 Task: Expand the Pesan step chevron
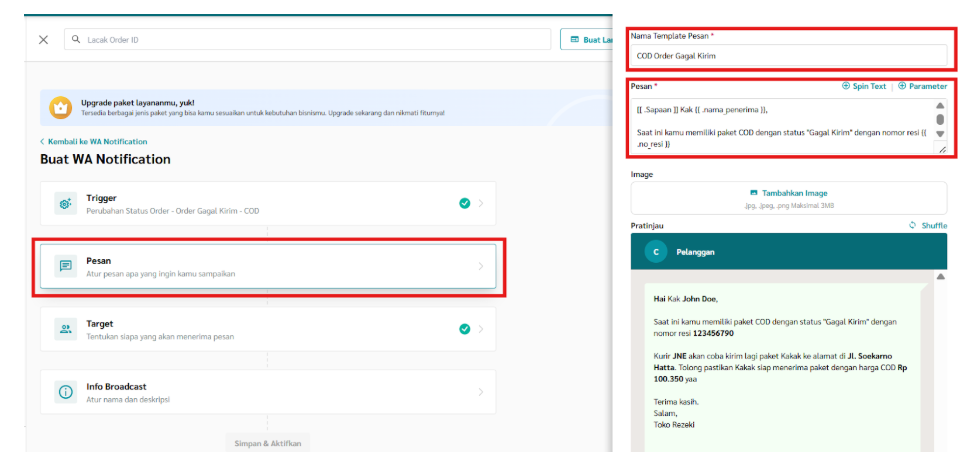coord(481,267)
